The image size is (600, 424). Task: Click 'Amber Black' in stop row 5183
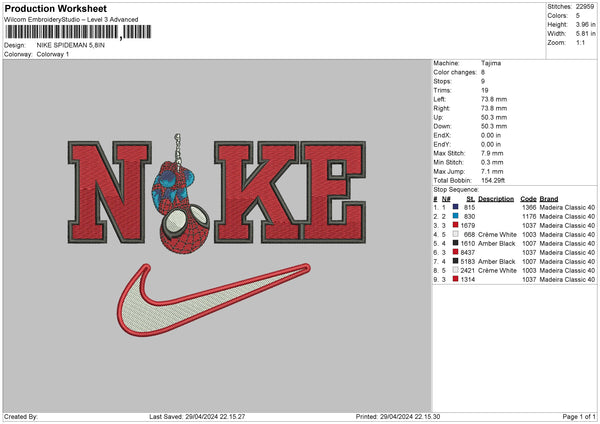497,261
